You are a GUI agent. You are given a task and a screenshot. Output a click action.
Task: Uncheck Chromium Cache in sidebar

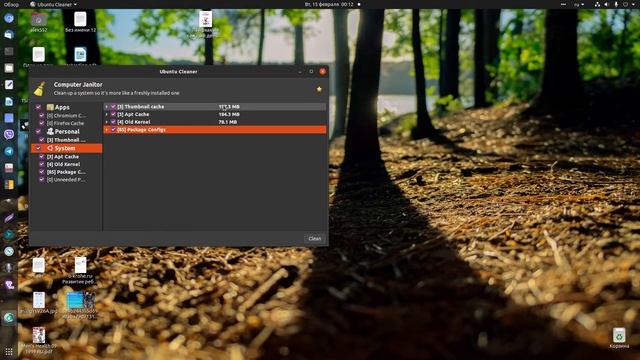[x=41, y=116]
